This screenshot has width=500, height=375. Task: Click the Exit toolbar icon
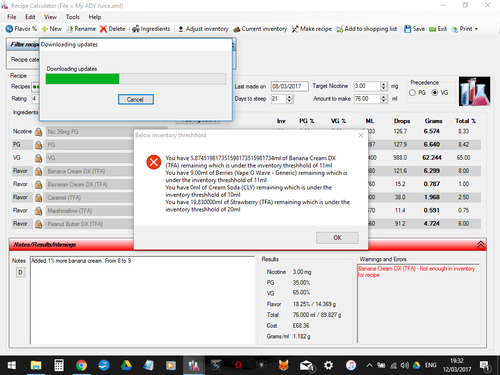(432, 29)
